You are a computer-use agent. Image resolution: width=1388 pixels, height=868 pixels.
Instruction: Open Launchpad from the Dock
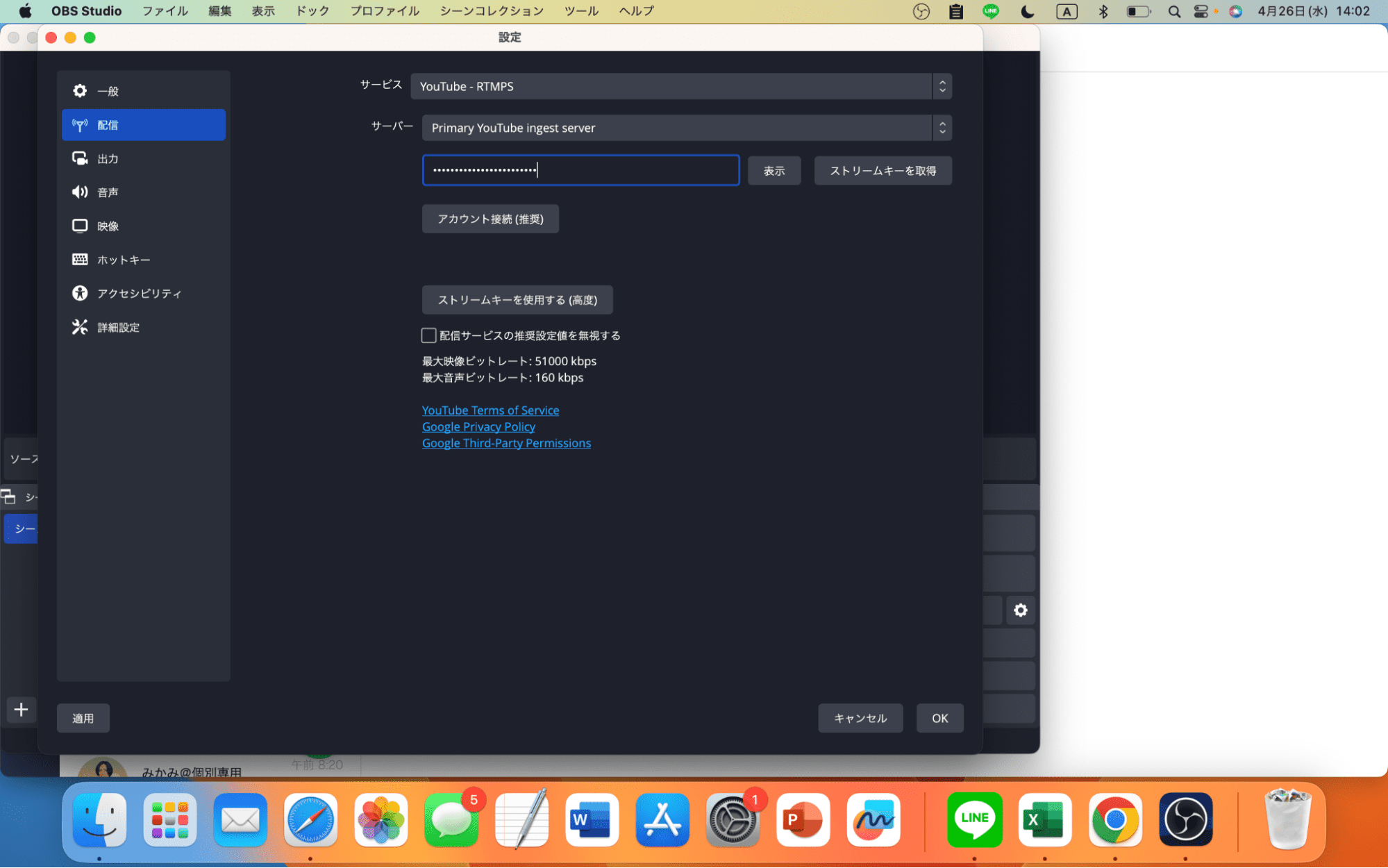[x=169, y=820]
